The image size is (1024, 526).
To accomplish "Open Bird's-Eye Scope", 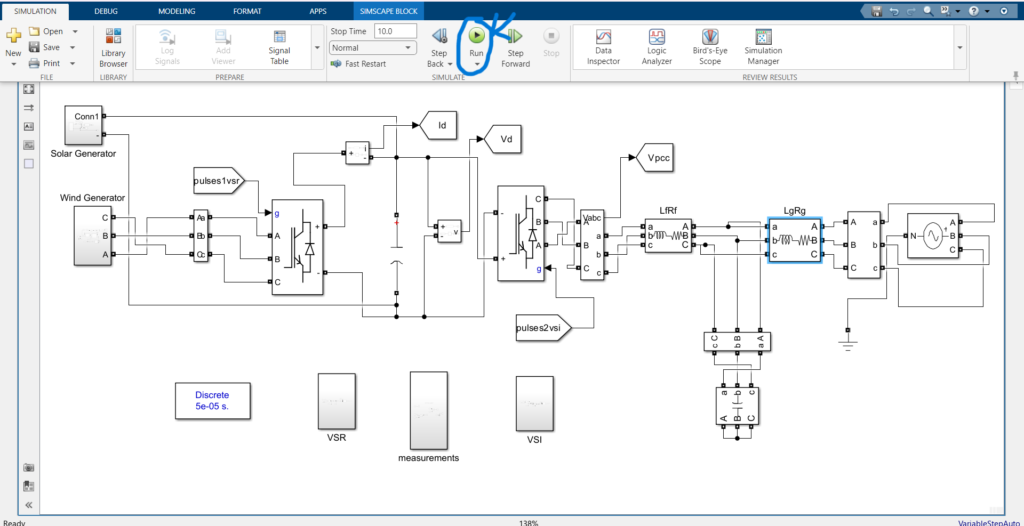I will [x=710, y=47].
